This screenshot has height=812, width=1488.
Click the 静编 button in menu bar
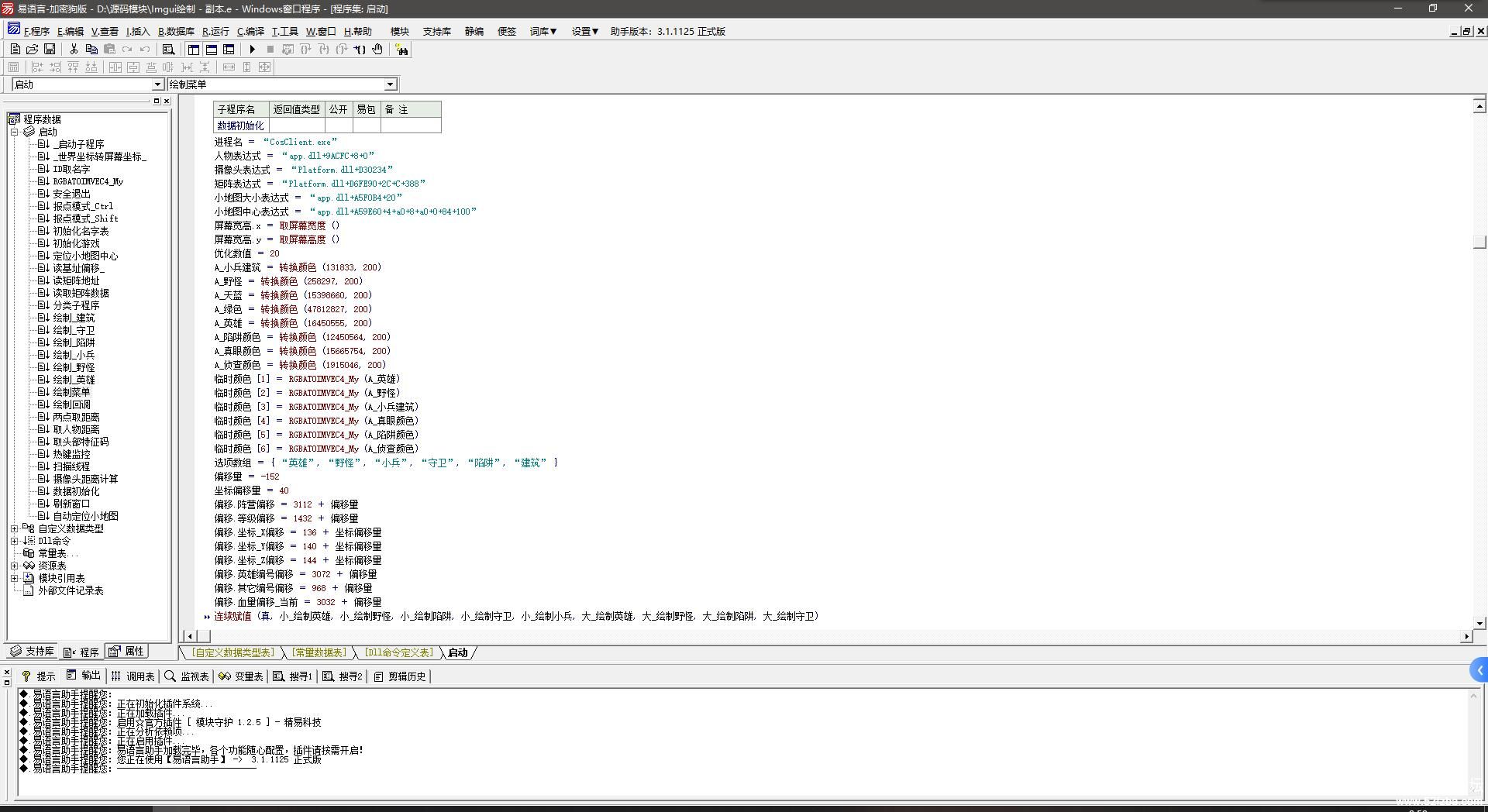point(474,32)
